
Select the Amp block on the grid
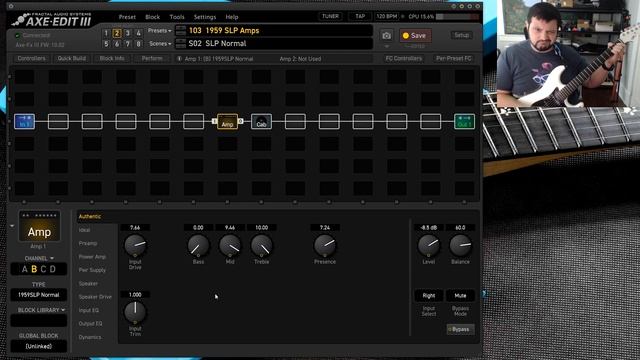227,122
